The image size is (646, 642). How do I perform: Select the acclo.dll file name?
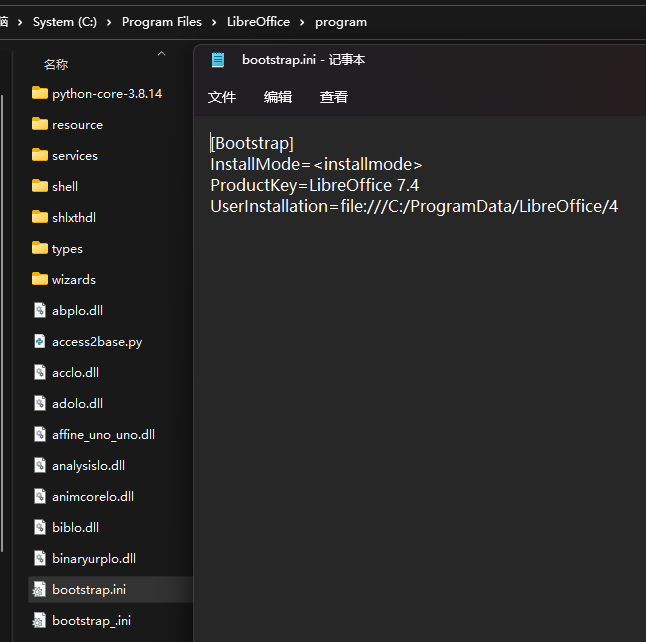point(75,373)
